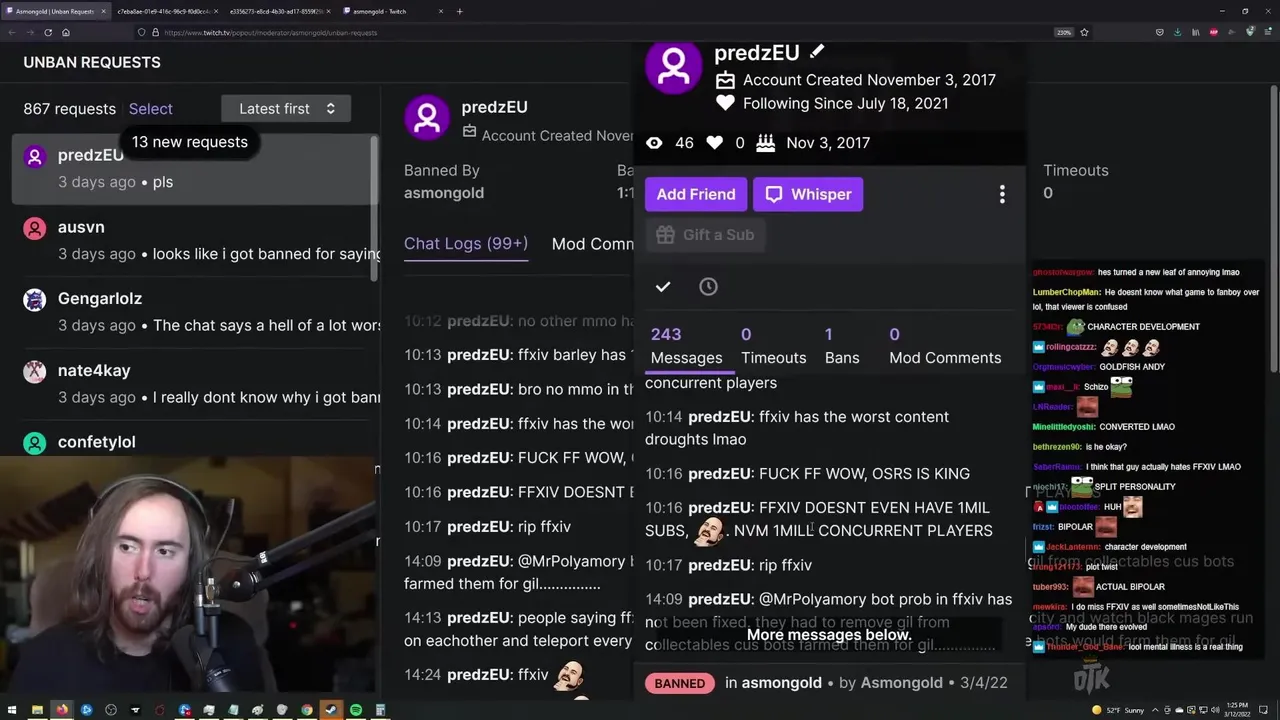Click the predzEU purple avatar in user card
The width and height of the screenshot is (1280, 720).
[673, 66]
